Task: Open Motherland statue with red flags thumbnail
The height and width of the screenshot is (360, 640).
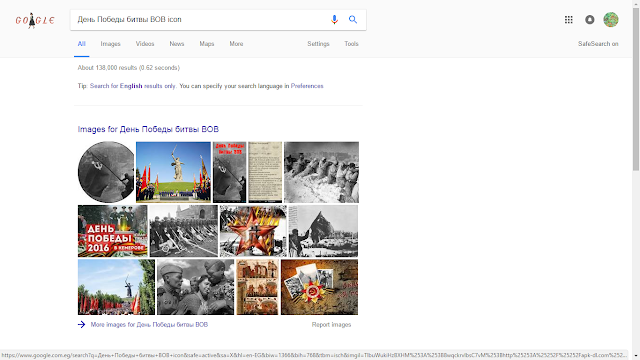Action: click(173, 172)
